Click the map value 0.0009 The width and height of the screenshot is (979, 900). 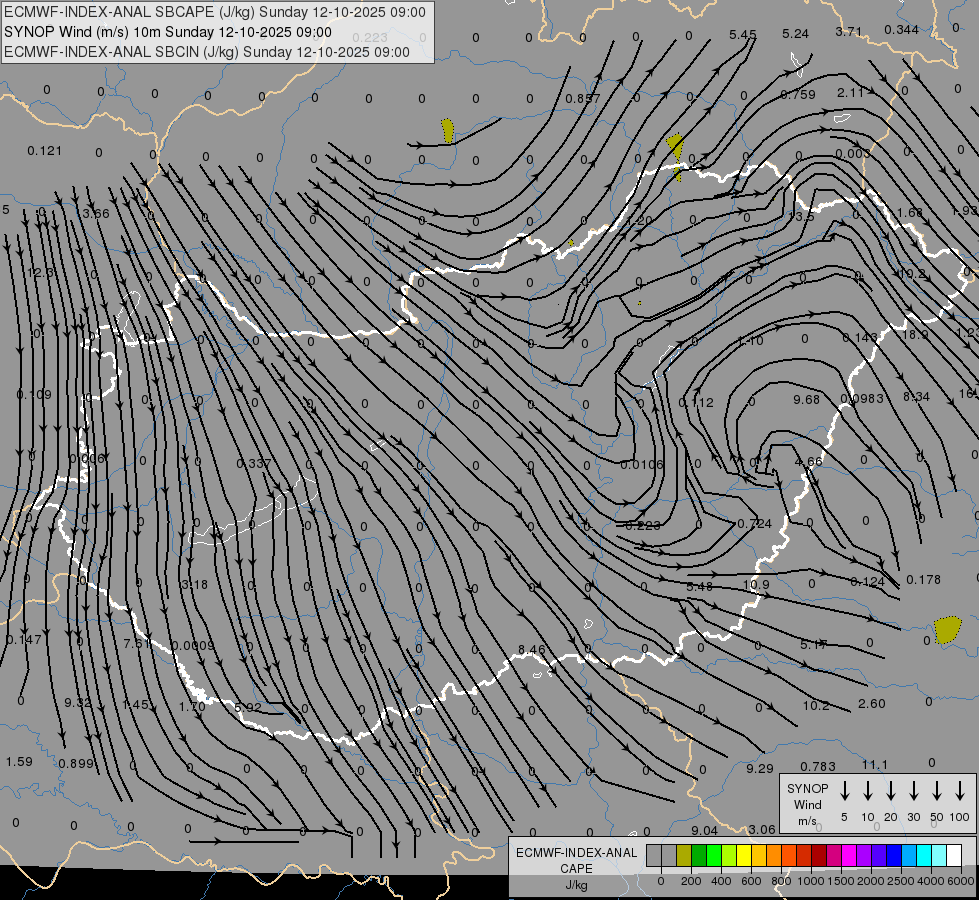click(193, 646)
